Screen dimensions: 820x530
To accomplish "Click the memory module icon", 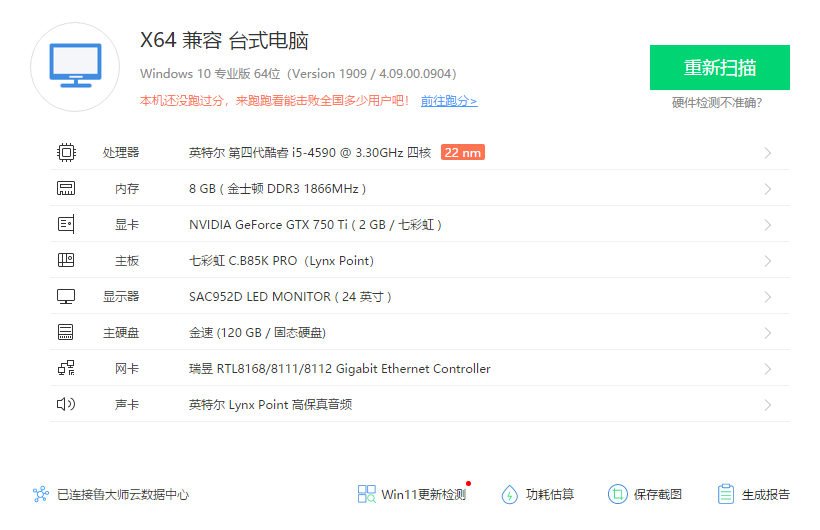I will [x=66, y=188].
